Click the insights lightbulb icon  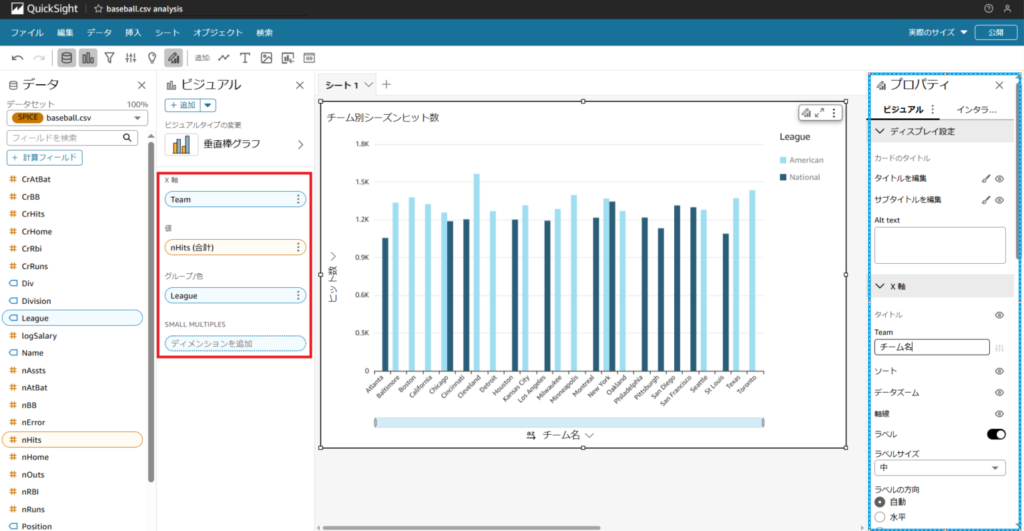click(152, 58)
